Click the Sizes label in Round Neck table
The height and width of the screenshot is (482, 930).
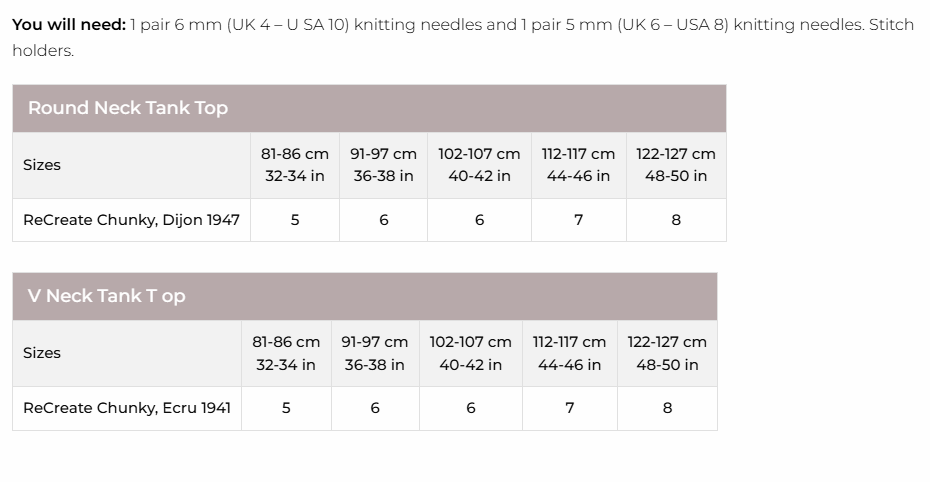(42, 165)
